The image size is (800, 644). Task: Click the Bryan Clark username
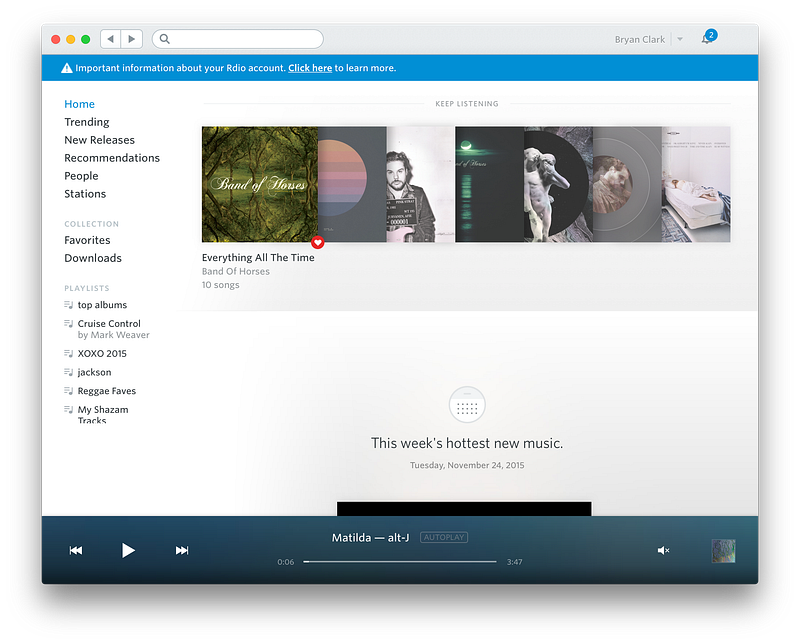(640, 39)
